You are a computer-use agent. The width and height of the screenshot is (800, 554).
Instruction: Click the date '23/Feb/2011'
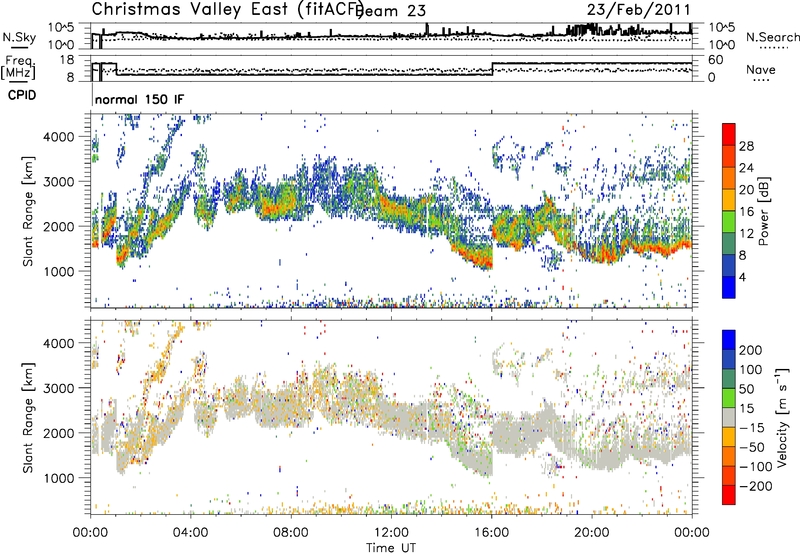click(638, 10)
